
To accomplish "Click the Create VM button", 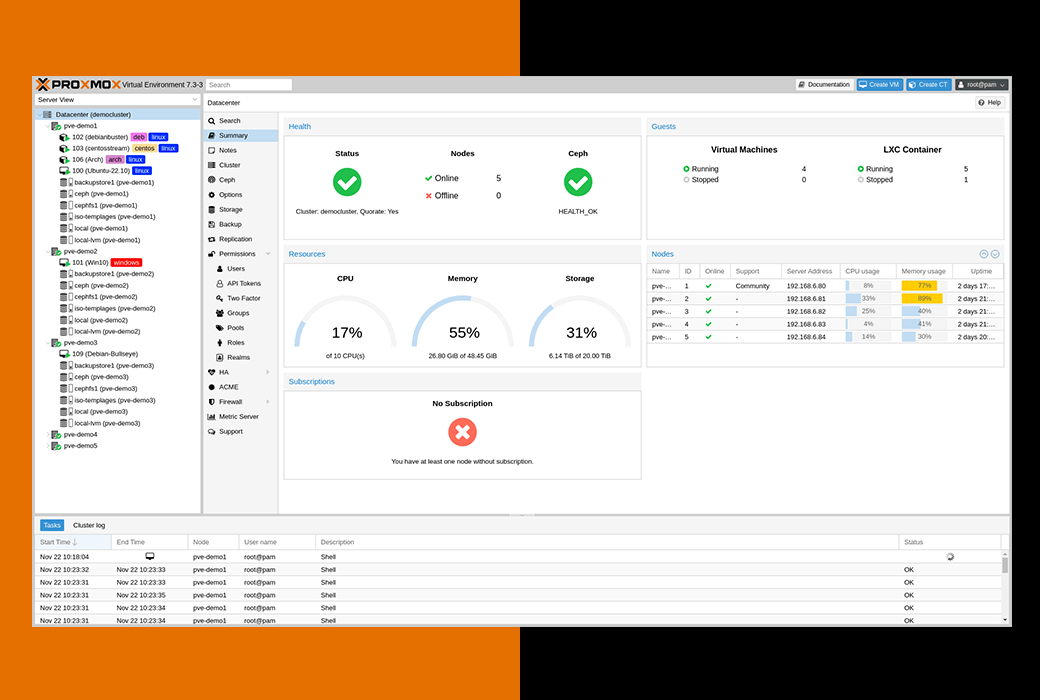I will click(879, 85).
